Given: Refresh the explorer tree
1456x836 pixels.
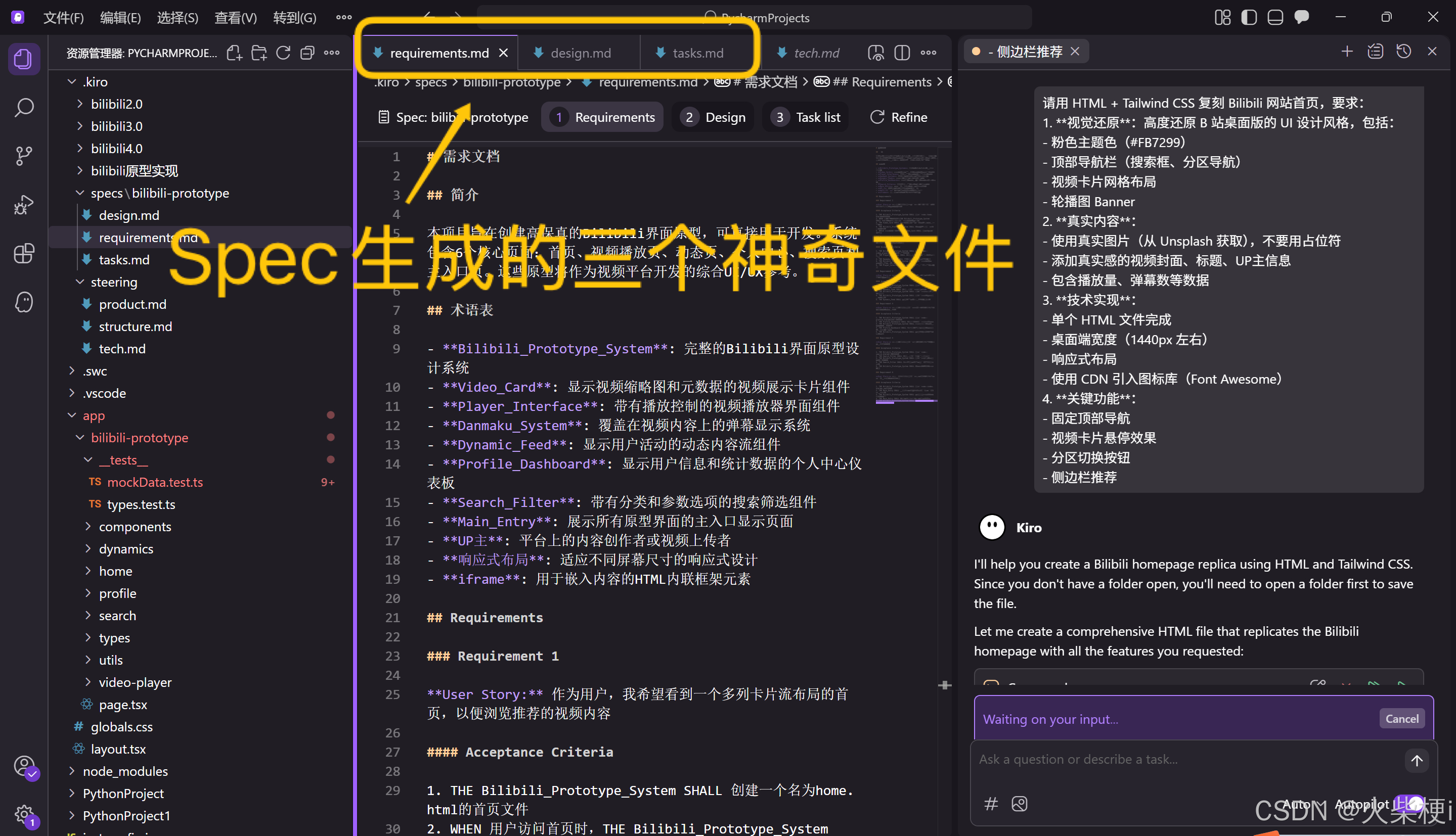Looking at the screenshot, I should pyautogui.click(x=283, y=53).
